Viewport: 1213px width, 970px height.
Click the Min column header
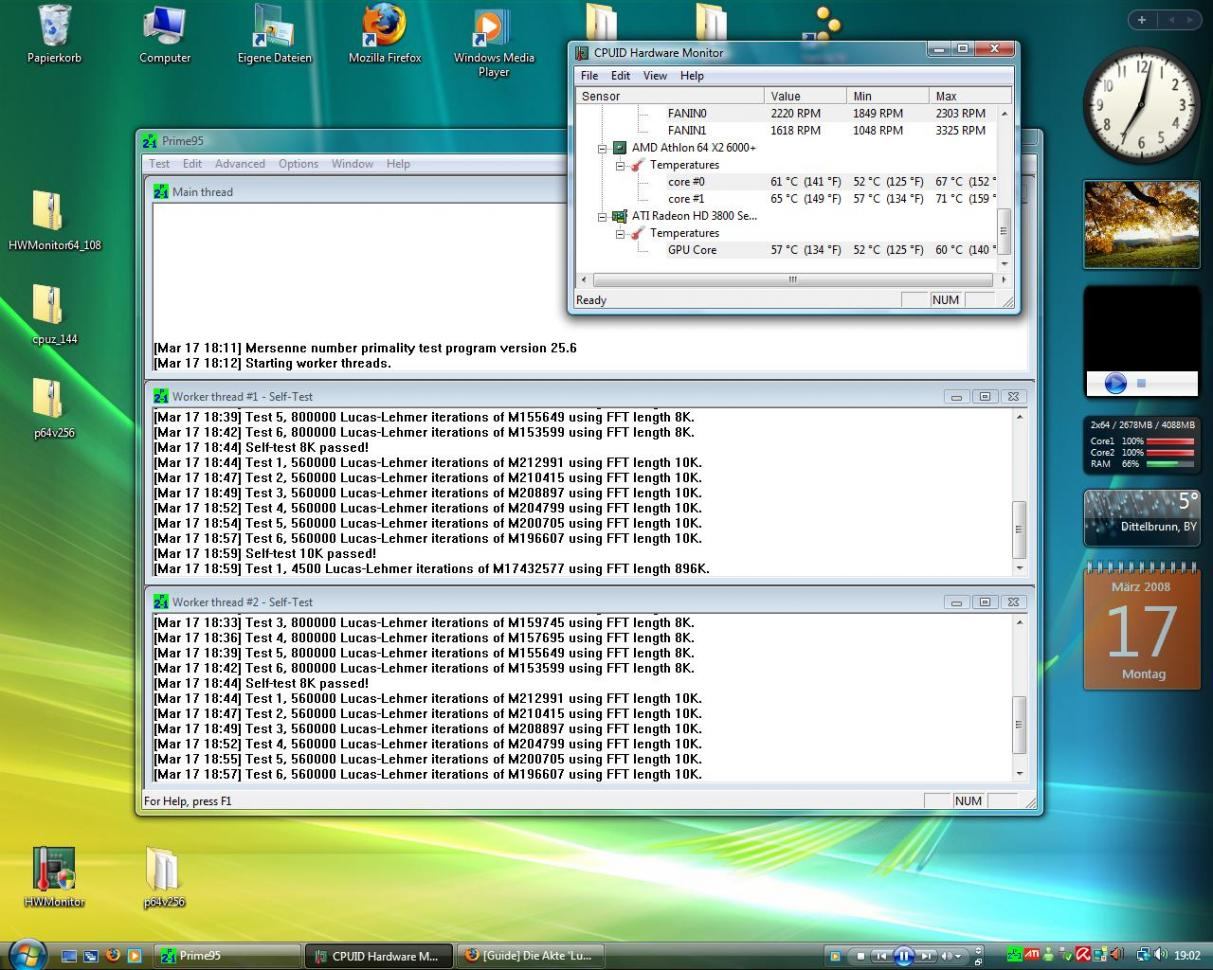[x=887, y=96]
